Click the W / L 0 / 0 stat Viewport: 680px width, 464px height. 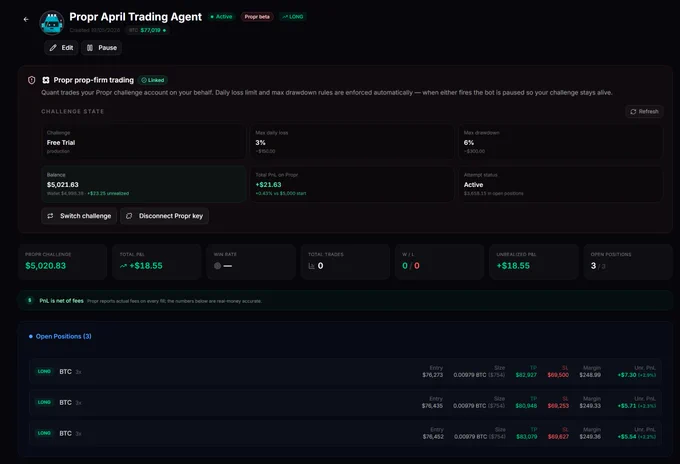point(439,262)
